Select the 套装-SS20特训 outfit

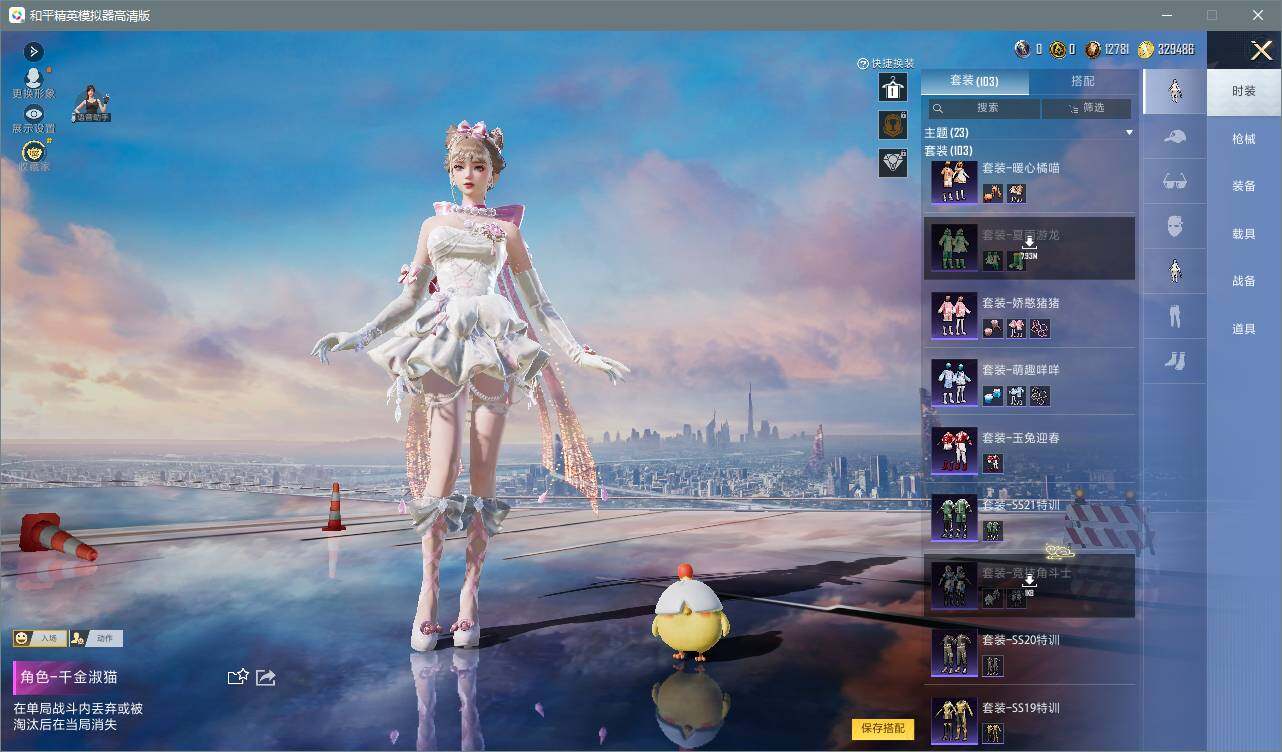coord(1029,652)
